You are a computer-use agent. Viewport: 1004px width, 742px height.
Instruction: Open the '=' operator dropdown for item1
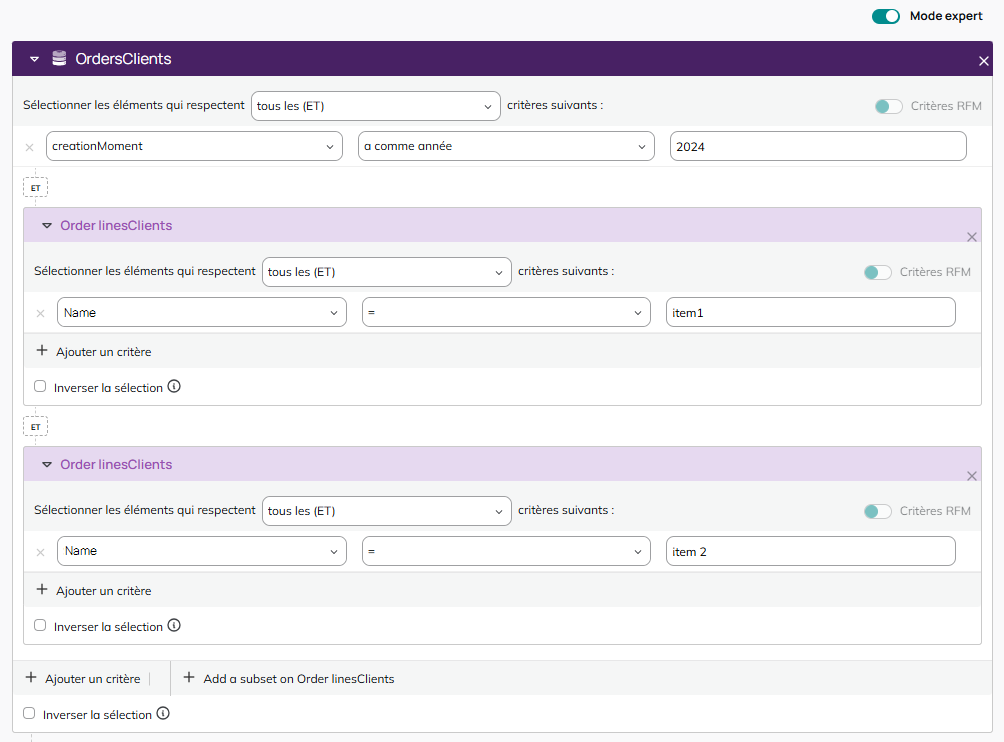pos(506,312)
